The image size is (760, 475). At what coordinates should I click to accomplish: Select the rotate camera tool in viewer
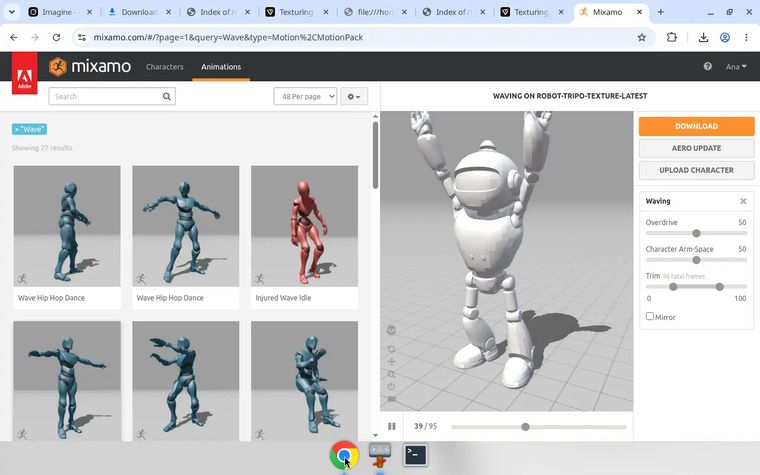pyautogui.click(x=392, y=349)
